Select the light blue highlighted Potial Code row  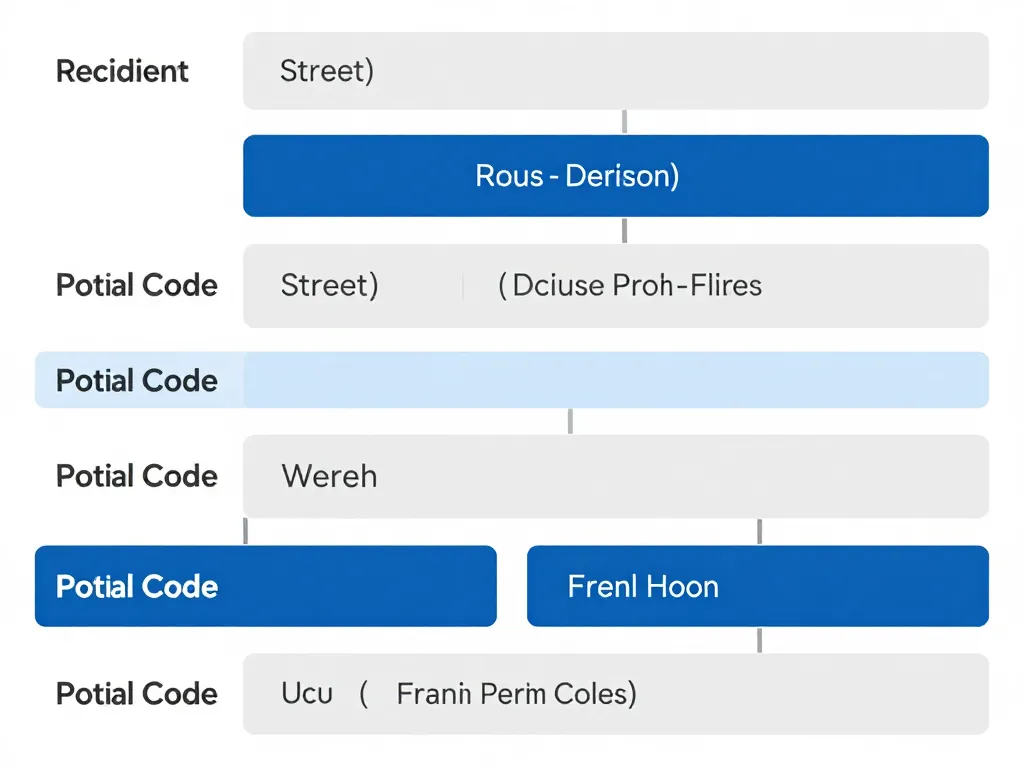(x=512, y=381)
